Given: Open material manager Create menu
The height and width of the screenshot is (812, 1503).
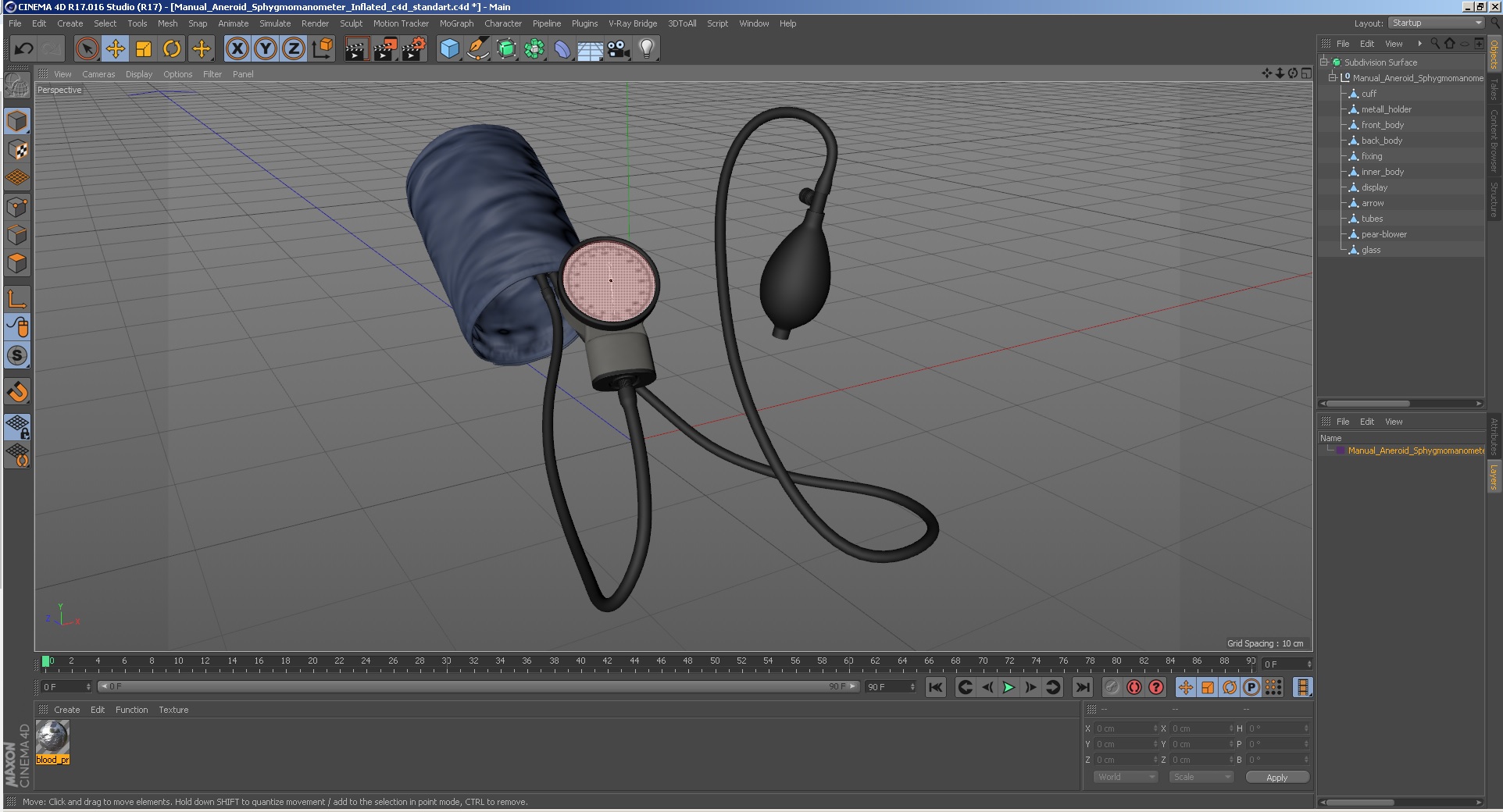Looking at the screenshot, I should [x=66, y=710].
